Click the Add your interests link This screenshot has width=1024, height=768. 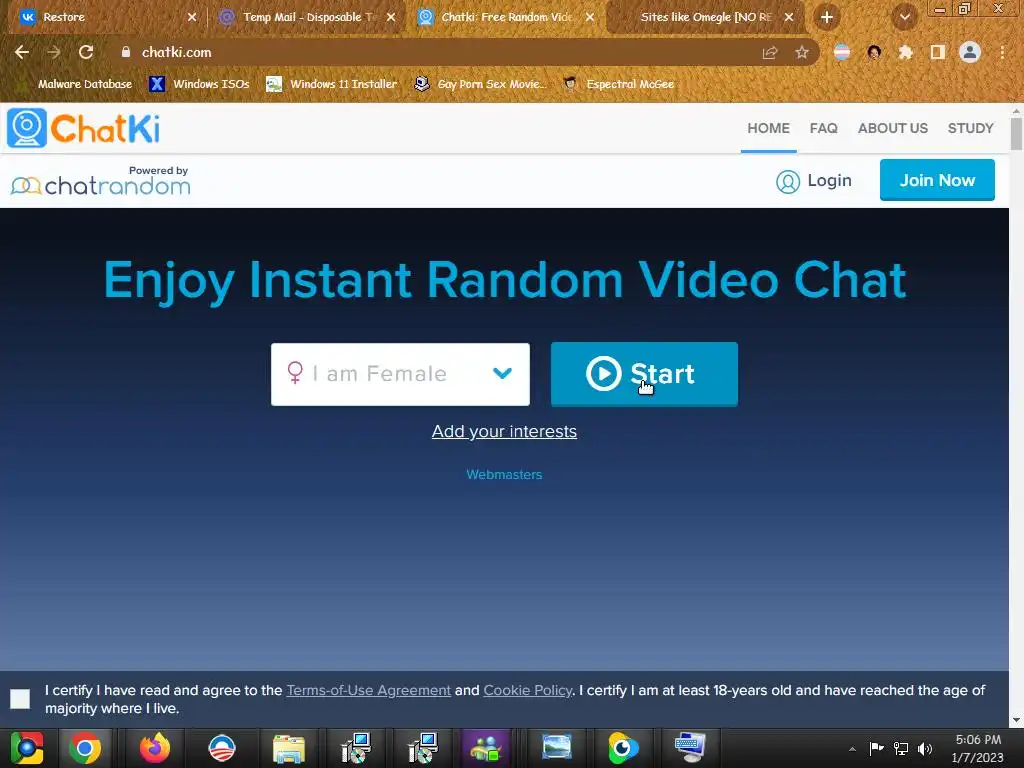pyautogui.click(x=504, y=431)
